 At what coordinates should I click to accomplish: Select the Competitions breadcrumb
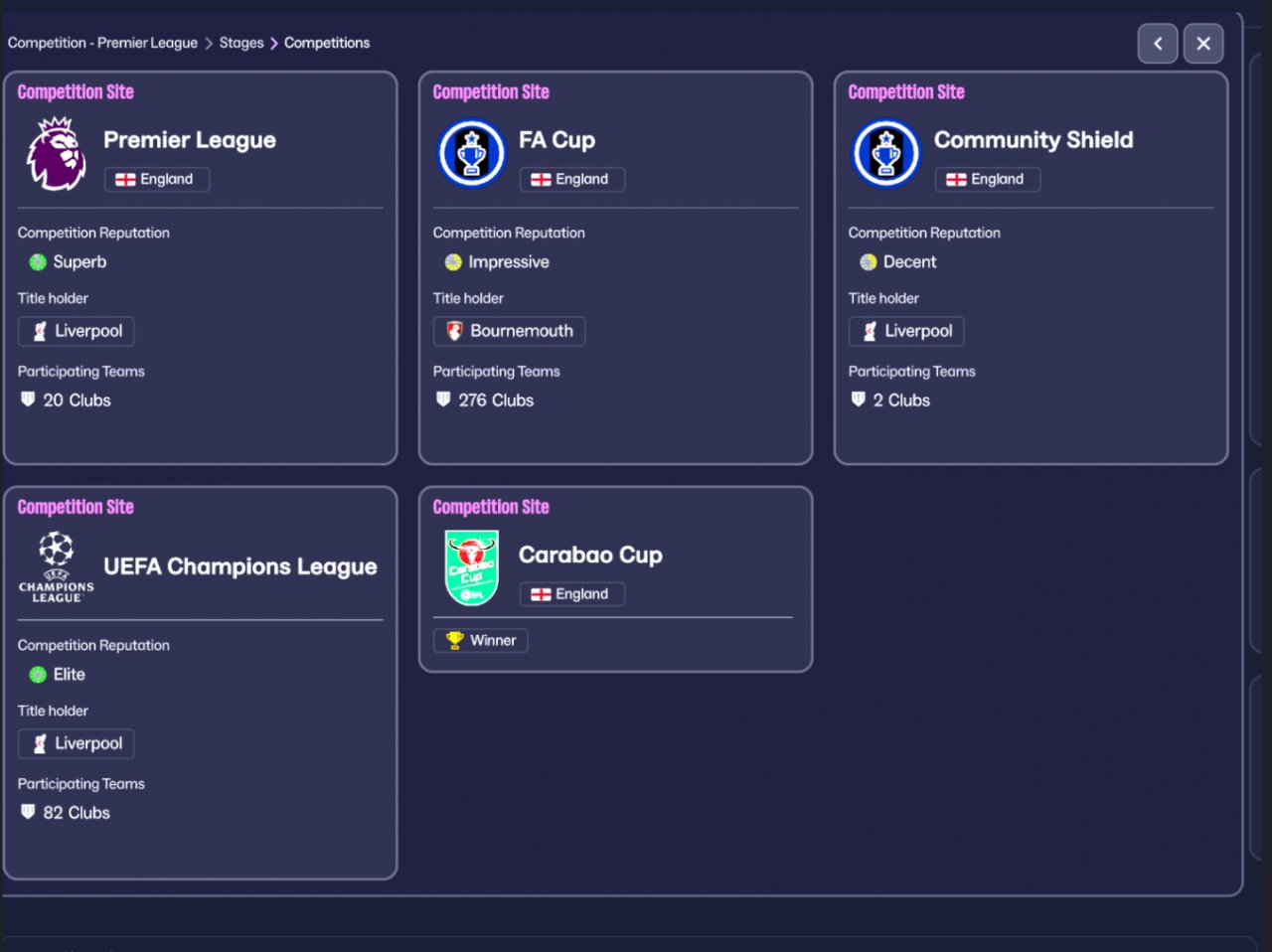(327, 43)
